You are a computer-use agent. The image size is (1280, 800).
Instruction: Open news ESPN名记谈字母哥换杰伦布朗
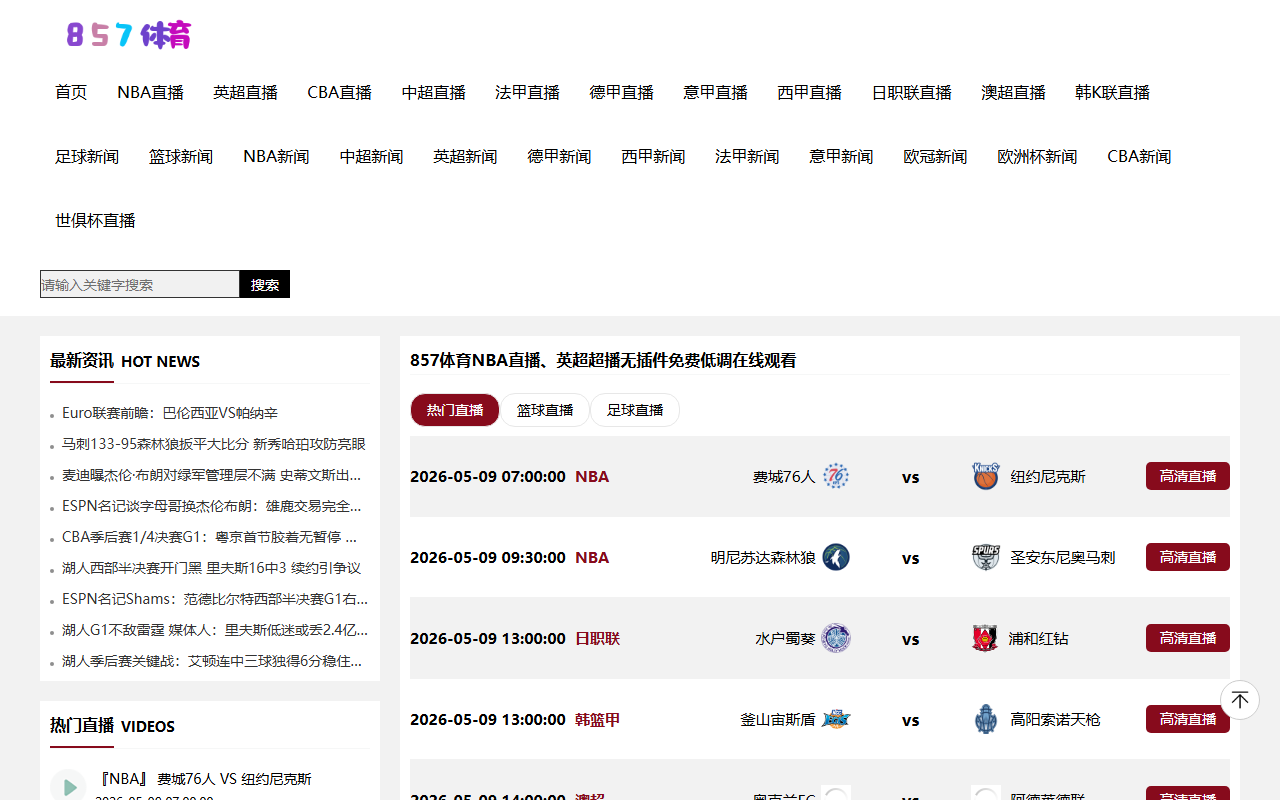coord(212,506)
